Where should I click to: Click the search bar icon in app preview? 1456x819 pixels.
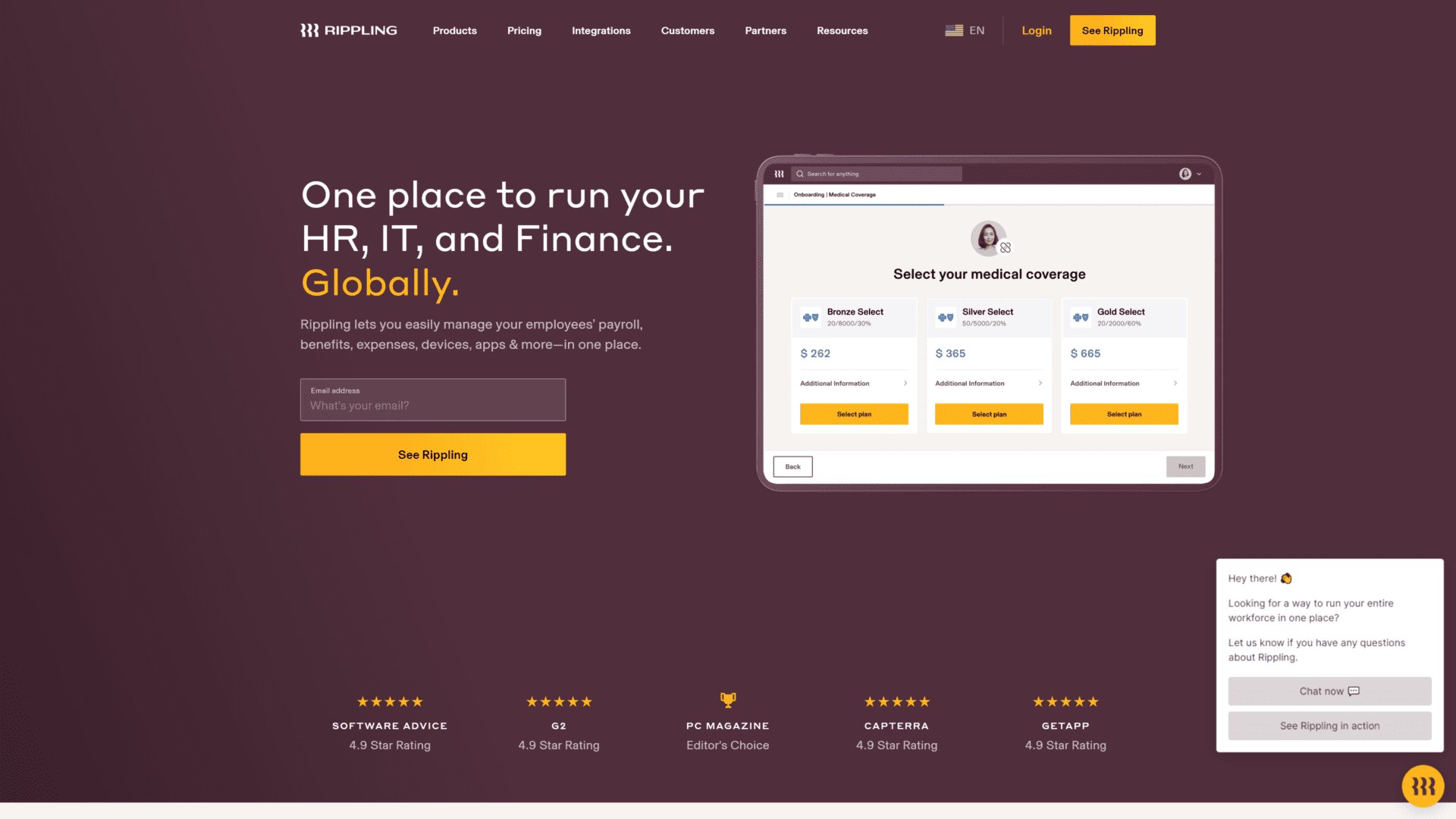click(799, 173)
